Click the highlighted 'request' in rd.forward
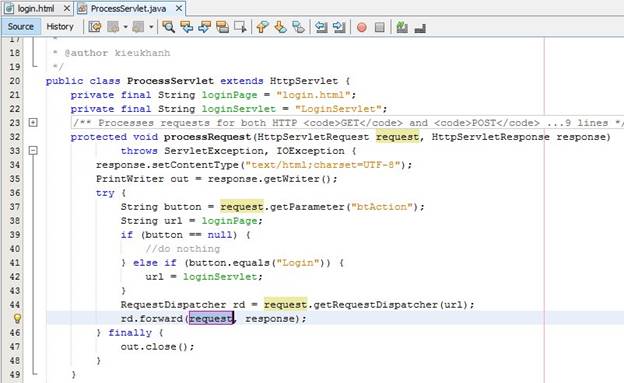Viewport: 624px width, 383px height. (211, 319)
